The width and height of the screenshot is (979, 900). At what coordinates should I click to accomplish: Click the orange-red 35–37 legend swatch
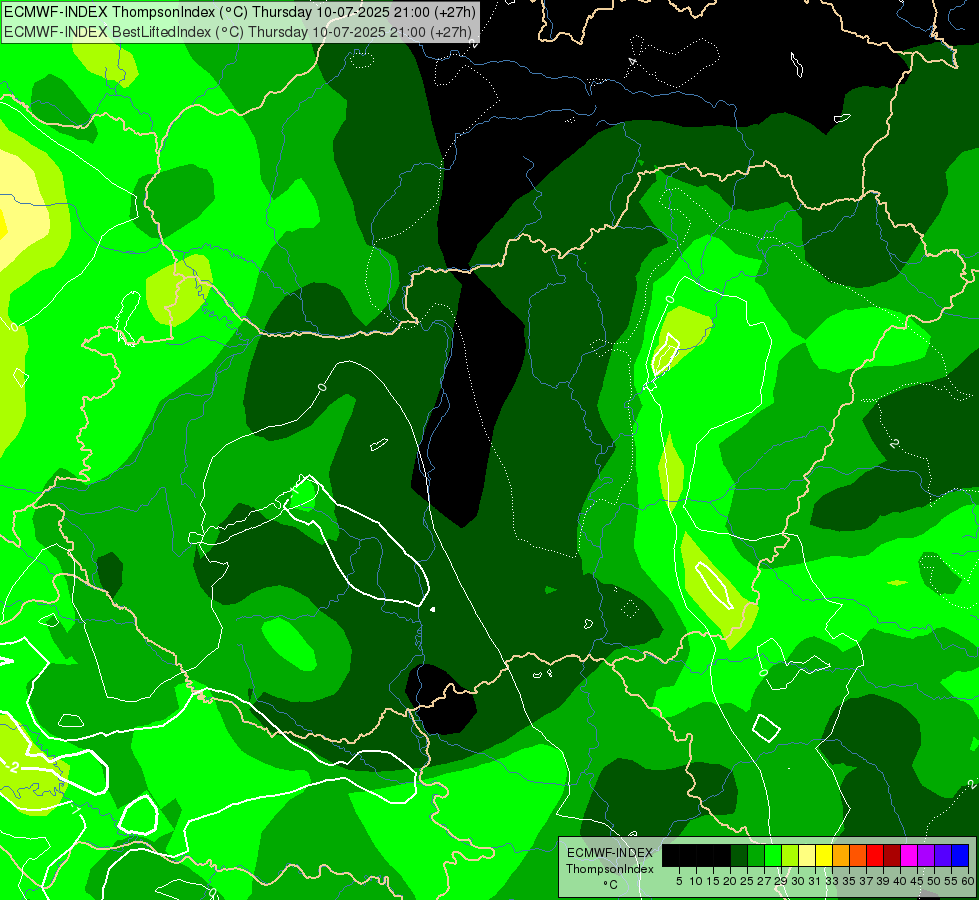tap(858, 856)
